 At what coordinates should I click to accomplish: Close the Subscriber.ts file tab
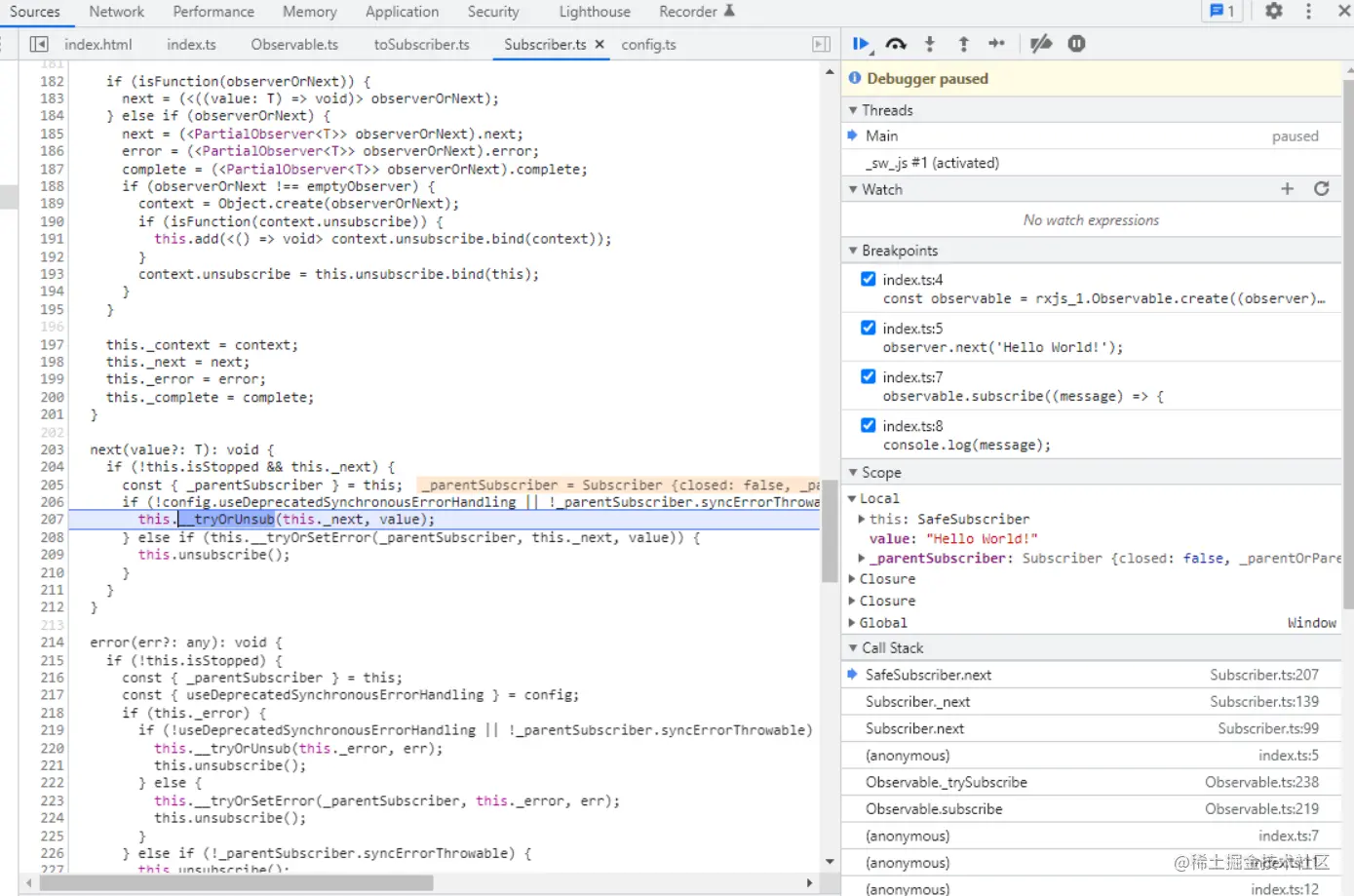600,45
